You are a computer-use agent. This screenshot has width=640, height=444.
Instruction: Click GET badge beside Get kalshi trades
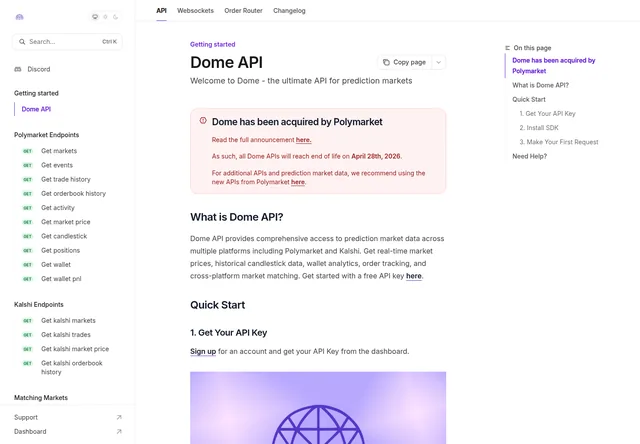(27, 335)
